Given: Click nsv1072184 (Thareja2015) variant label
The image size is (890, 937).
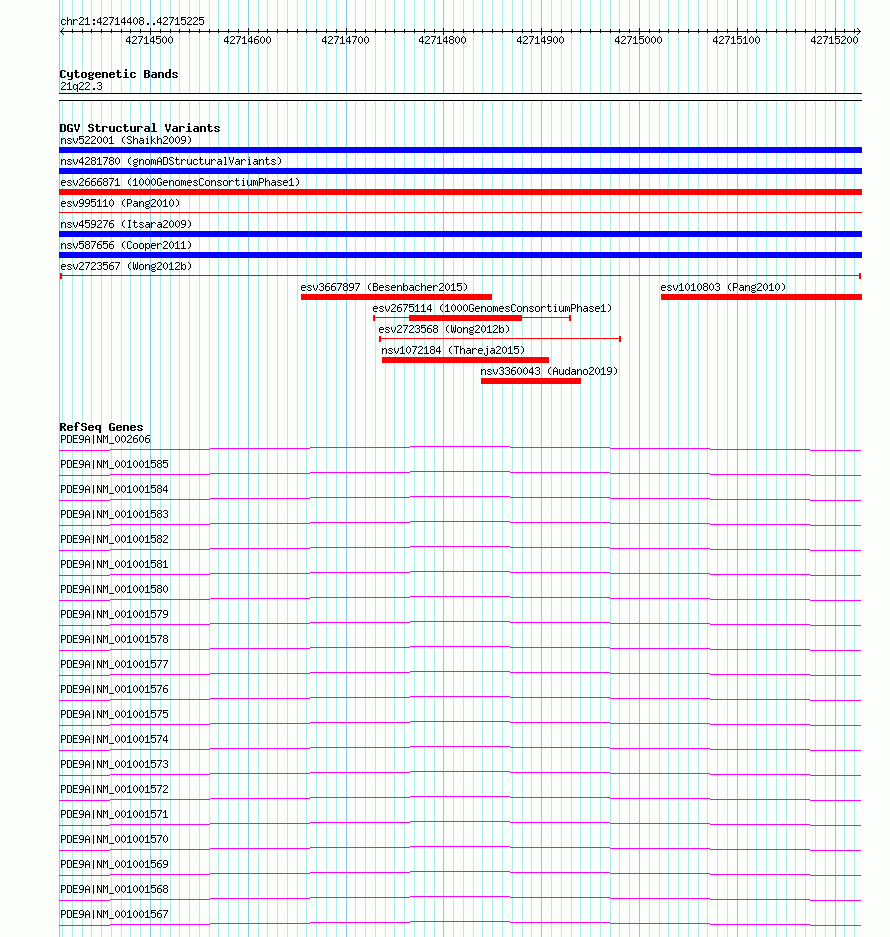Looking at the screenshot, I should pyautogui.click(x=453, y=350).
